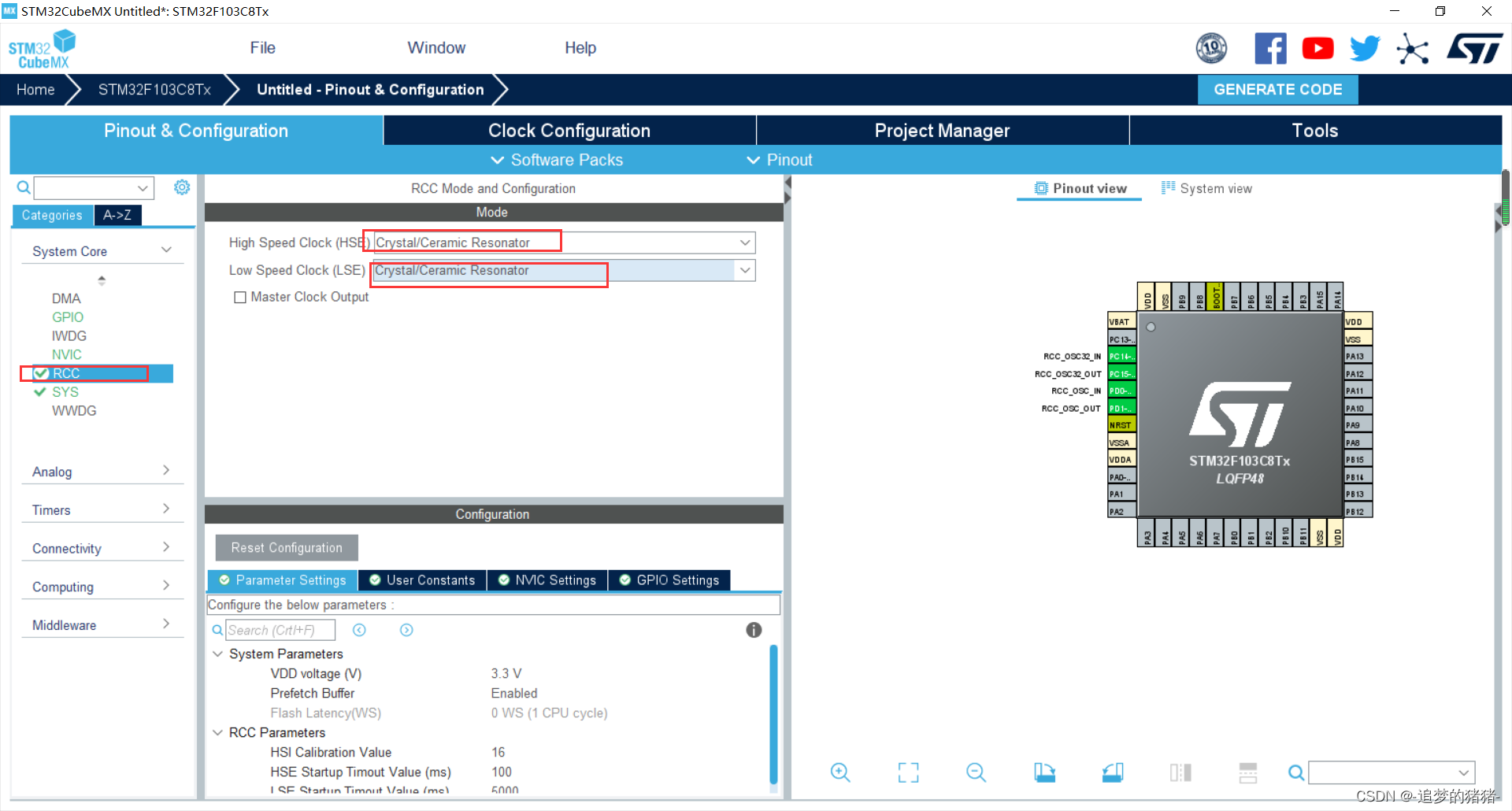Click the RCC green checkmark

tap(41, 373)
